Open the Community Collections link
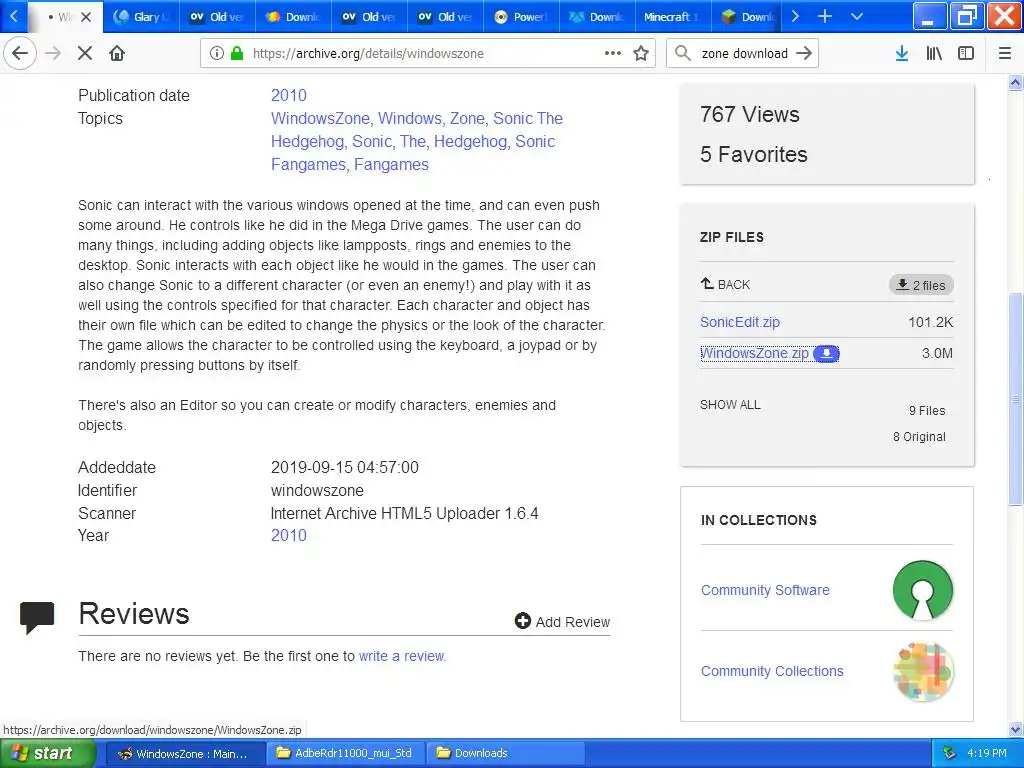Screen dimensions: 1024x768 [772, 671]
